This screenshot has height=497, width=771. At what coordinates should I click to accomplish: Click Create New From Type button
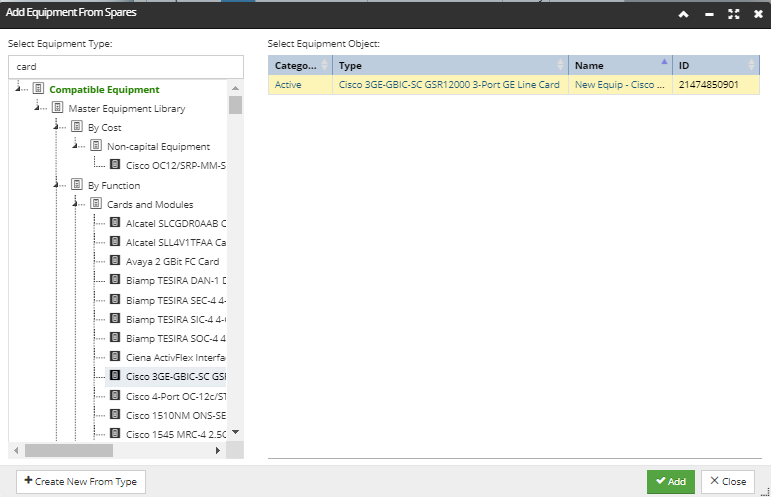click(x=81, y=481)
